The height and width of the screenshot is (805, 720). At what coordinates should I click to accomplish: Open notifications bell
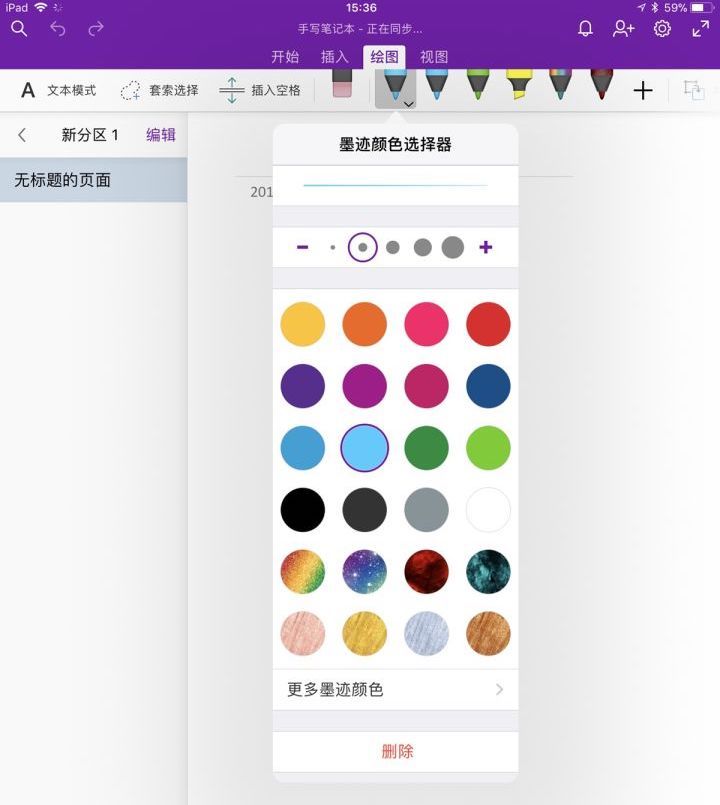point(585,29)
